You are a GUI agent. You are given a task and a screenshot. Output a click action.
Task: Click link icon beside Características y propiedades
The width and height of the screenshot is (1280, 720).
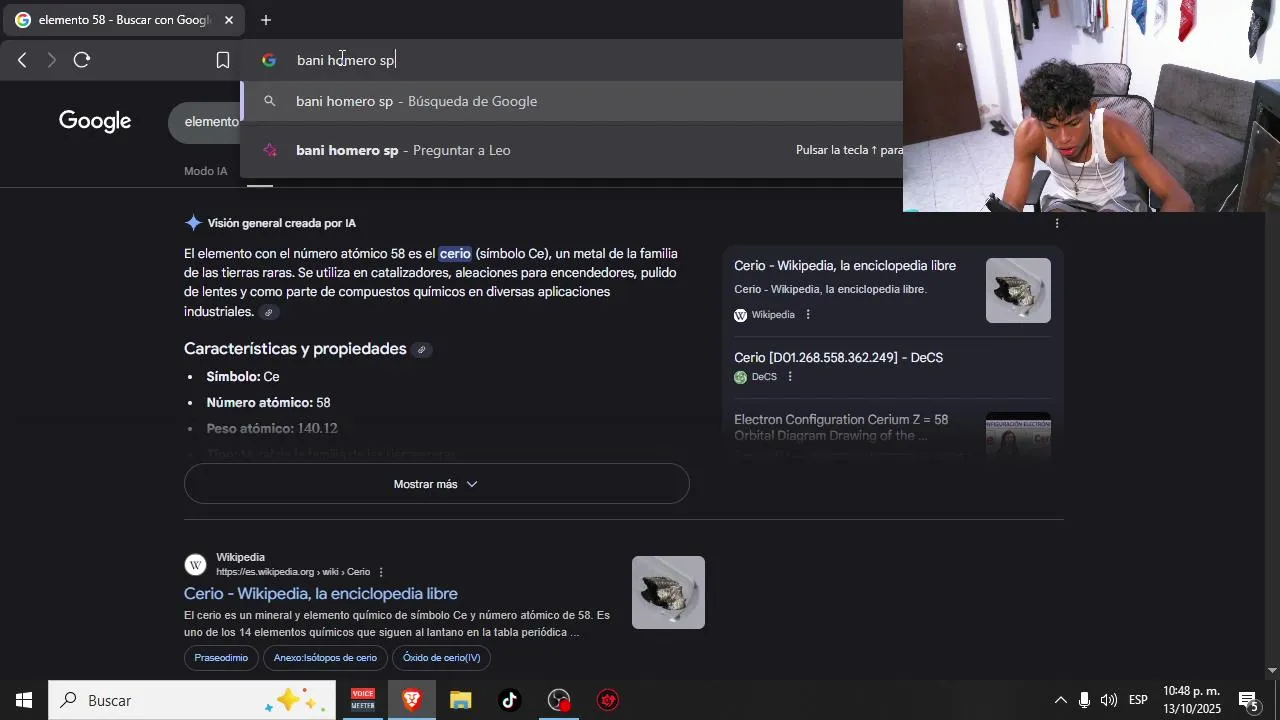point(421,350)
